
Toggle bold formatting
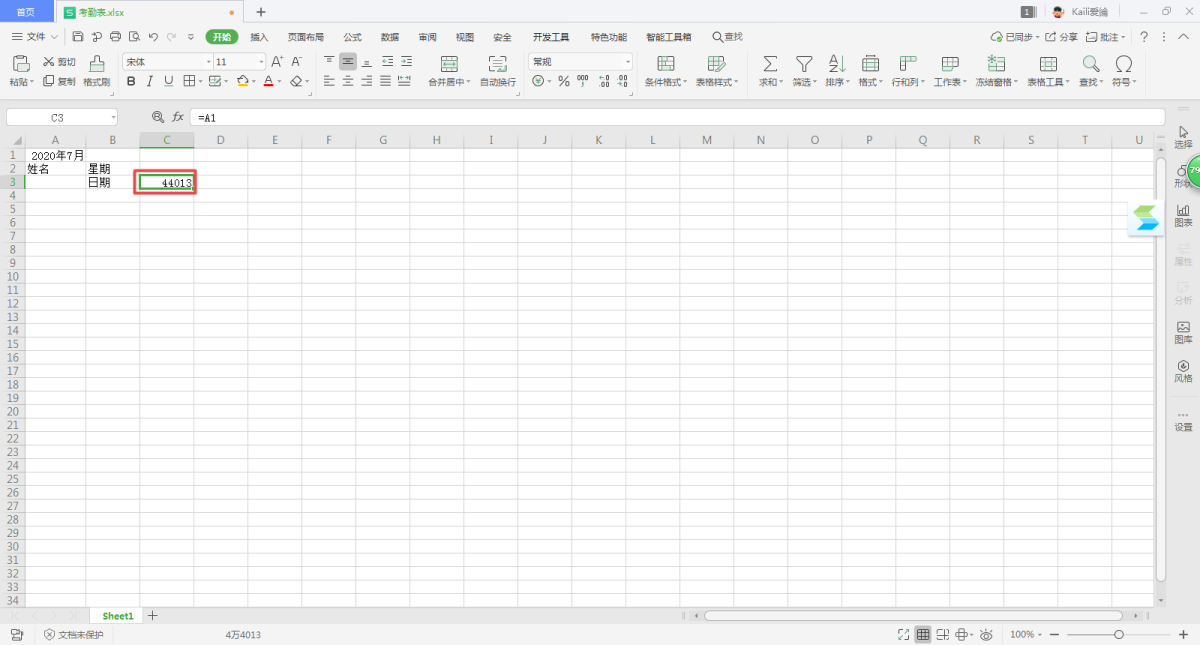(x=130, y=81)
